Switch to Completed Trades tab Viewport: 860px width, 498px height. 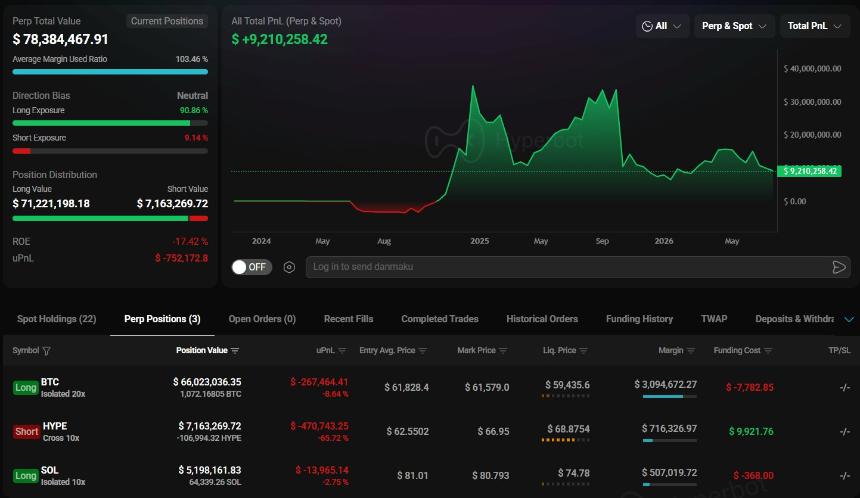pyautogui.click(x=439, y=319)
